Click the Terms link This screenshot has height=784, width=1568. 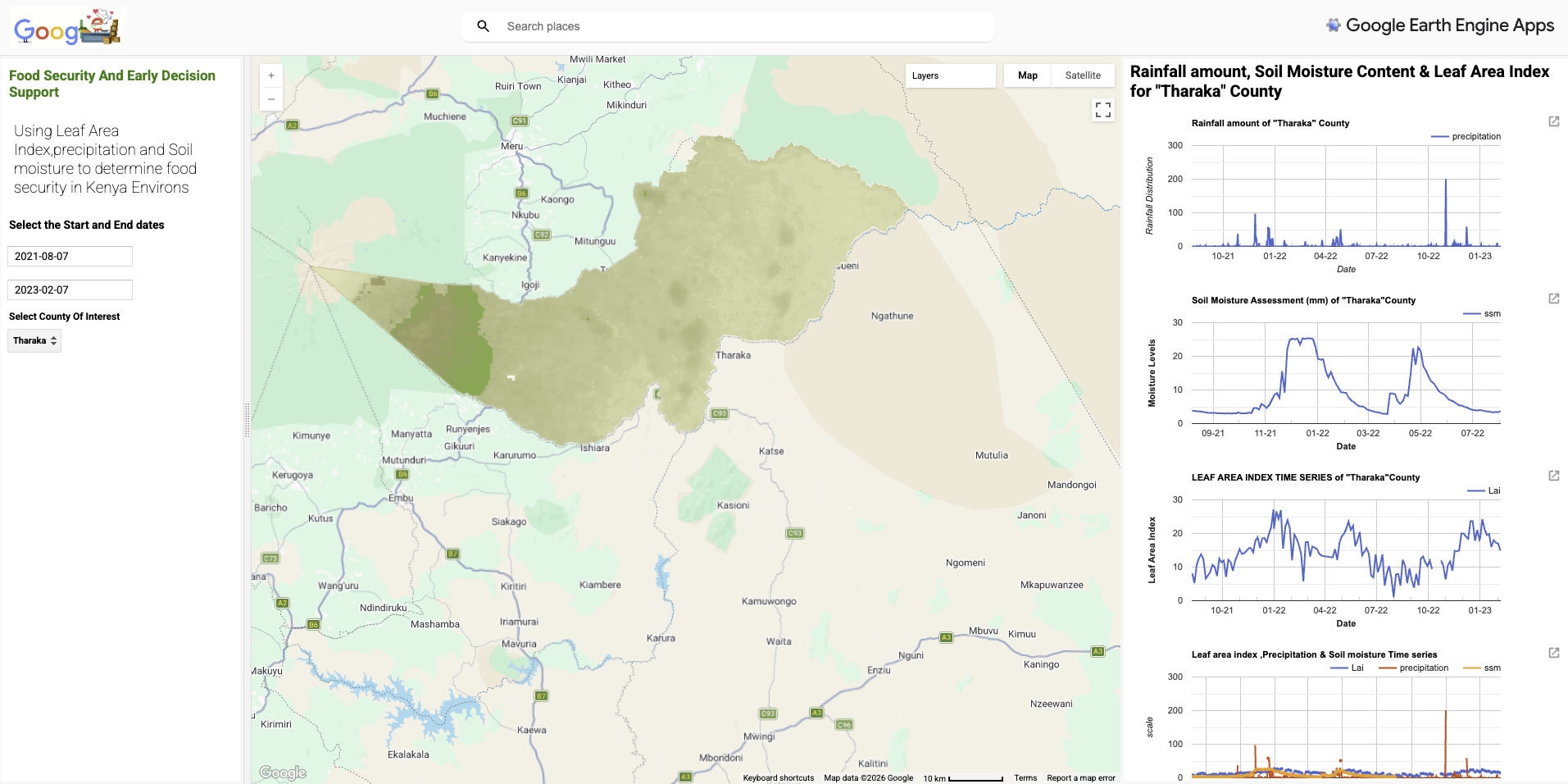pos(1025,777)
